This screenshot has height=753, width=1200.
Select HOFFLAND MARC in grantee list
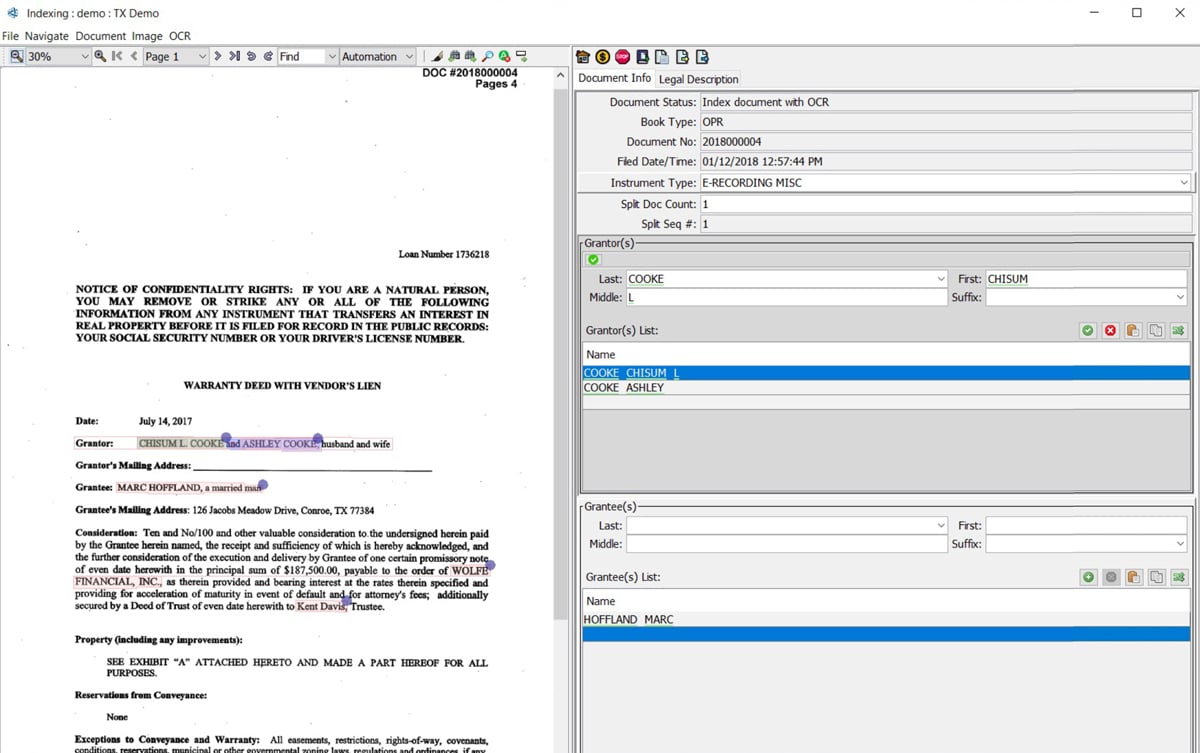click(886, 620)
